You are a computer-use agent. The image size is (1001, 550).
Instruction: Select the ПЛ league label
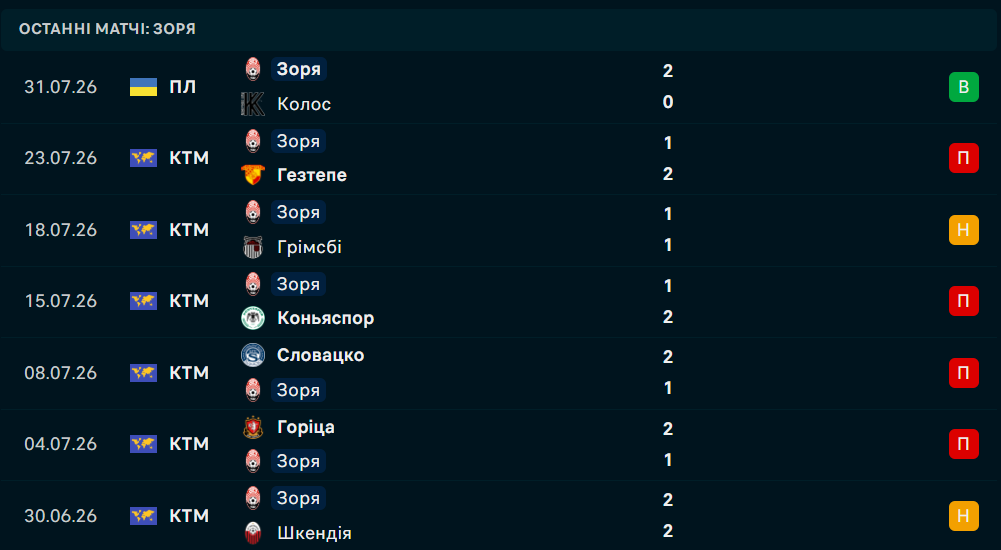[x=183, y=87]
